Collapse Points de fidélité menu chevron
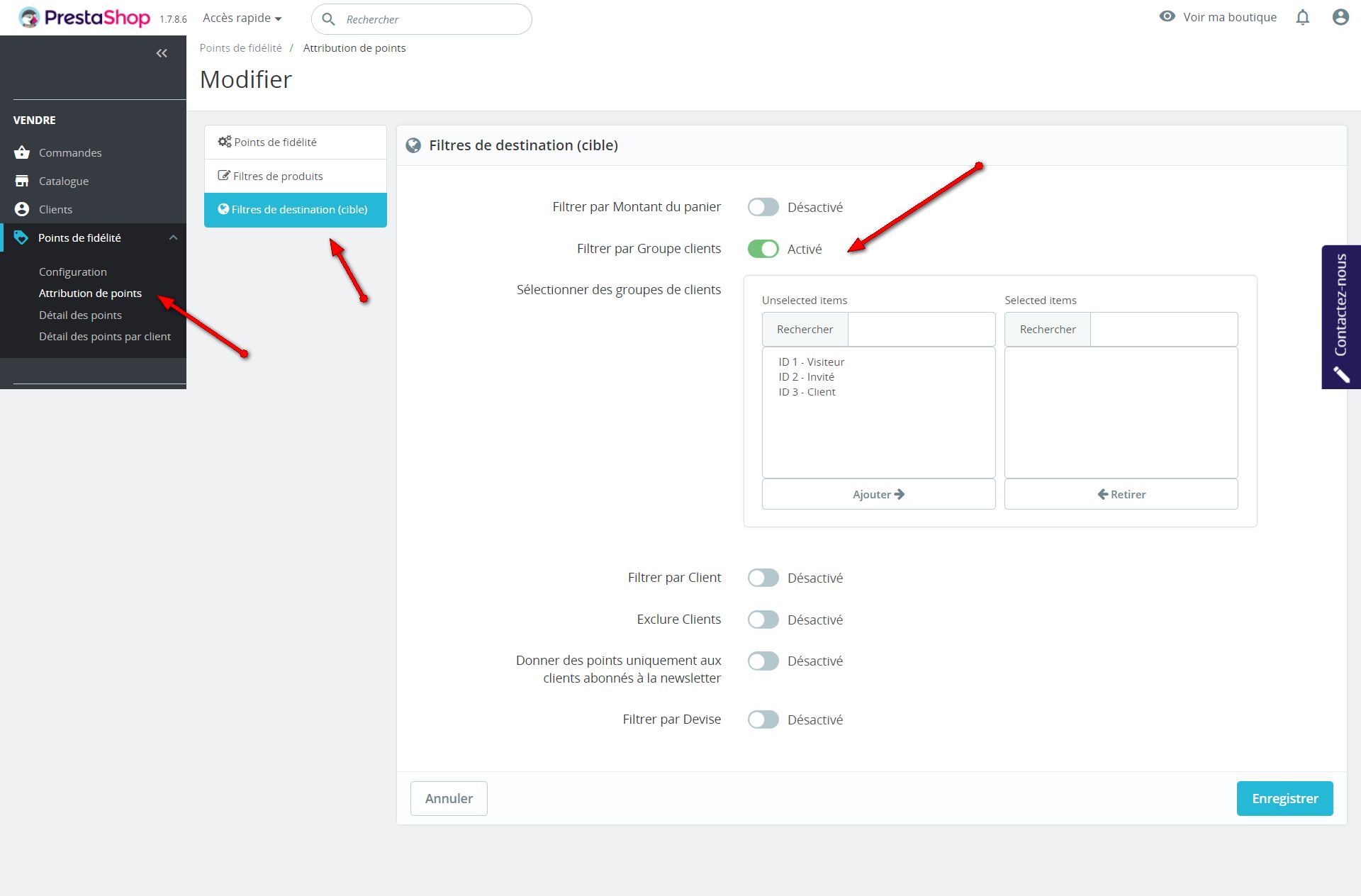The width and height of the screenshot is (1361, 896). click(173, 237)
